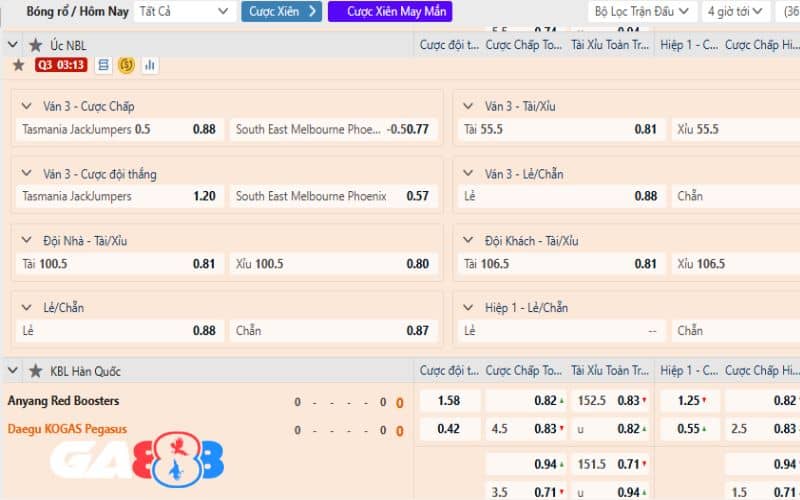
Task: Select Xỉu 106.5 away team total
Action: [x=736, y=264]
